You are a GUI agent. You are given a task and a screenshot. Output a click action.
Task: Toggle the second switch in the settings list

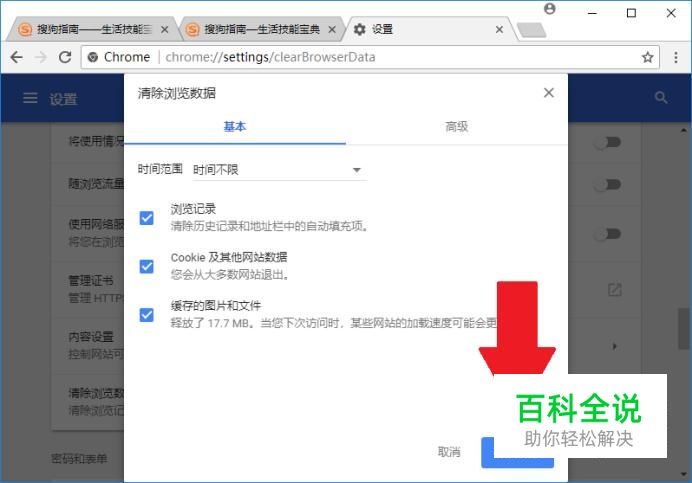608,184
